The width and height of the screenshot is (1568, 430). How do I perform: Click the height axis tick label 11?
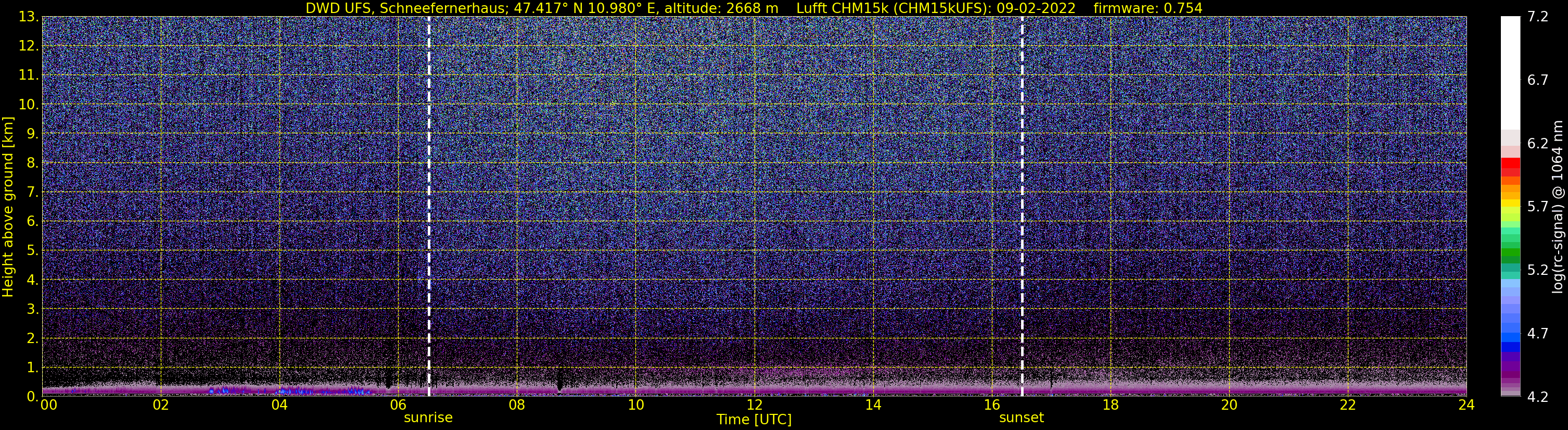tap(28, 75)
